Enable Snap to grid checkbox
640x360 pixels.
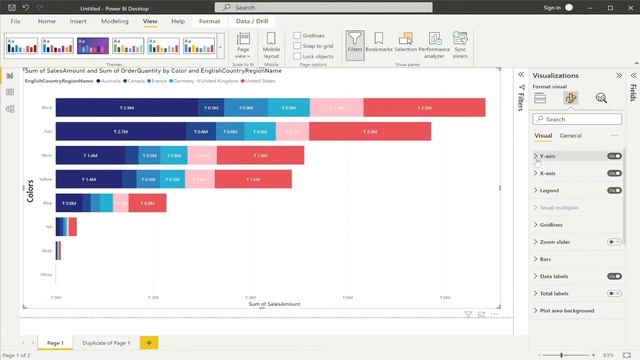[297, 46]
